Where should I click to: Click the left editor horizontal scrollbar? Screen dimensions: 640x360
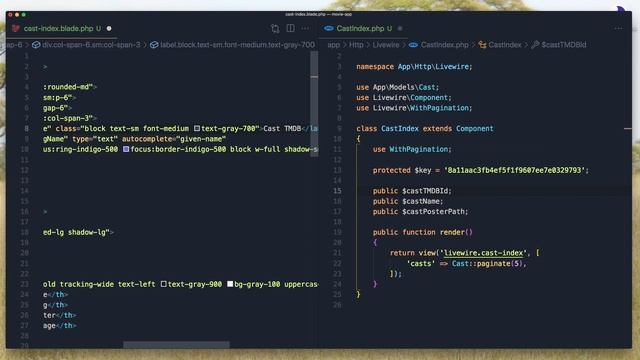point(176,345)
